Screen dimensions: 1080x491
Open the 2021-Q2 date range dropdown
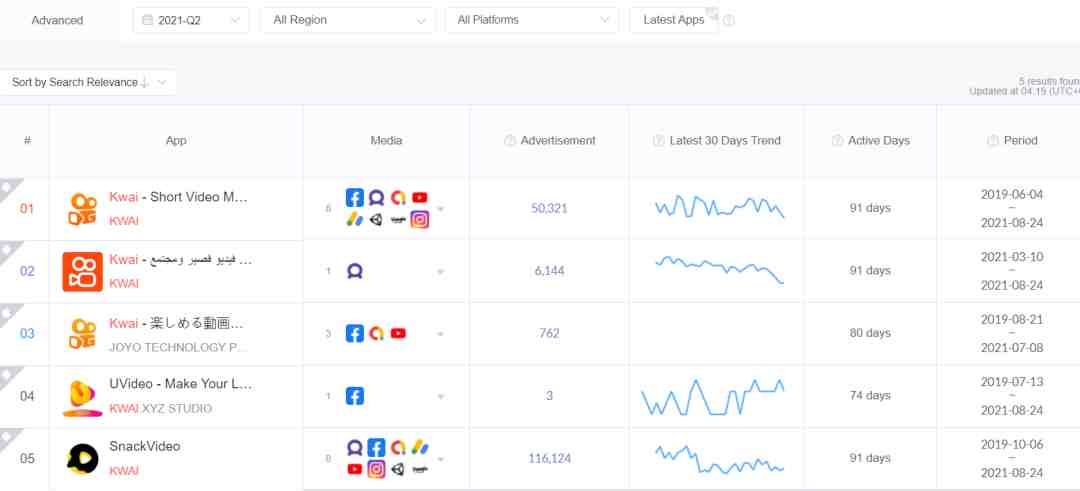tap(191, 20)
